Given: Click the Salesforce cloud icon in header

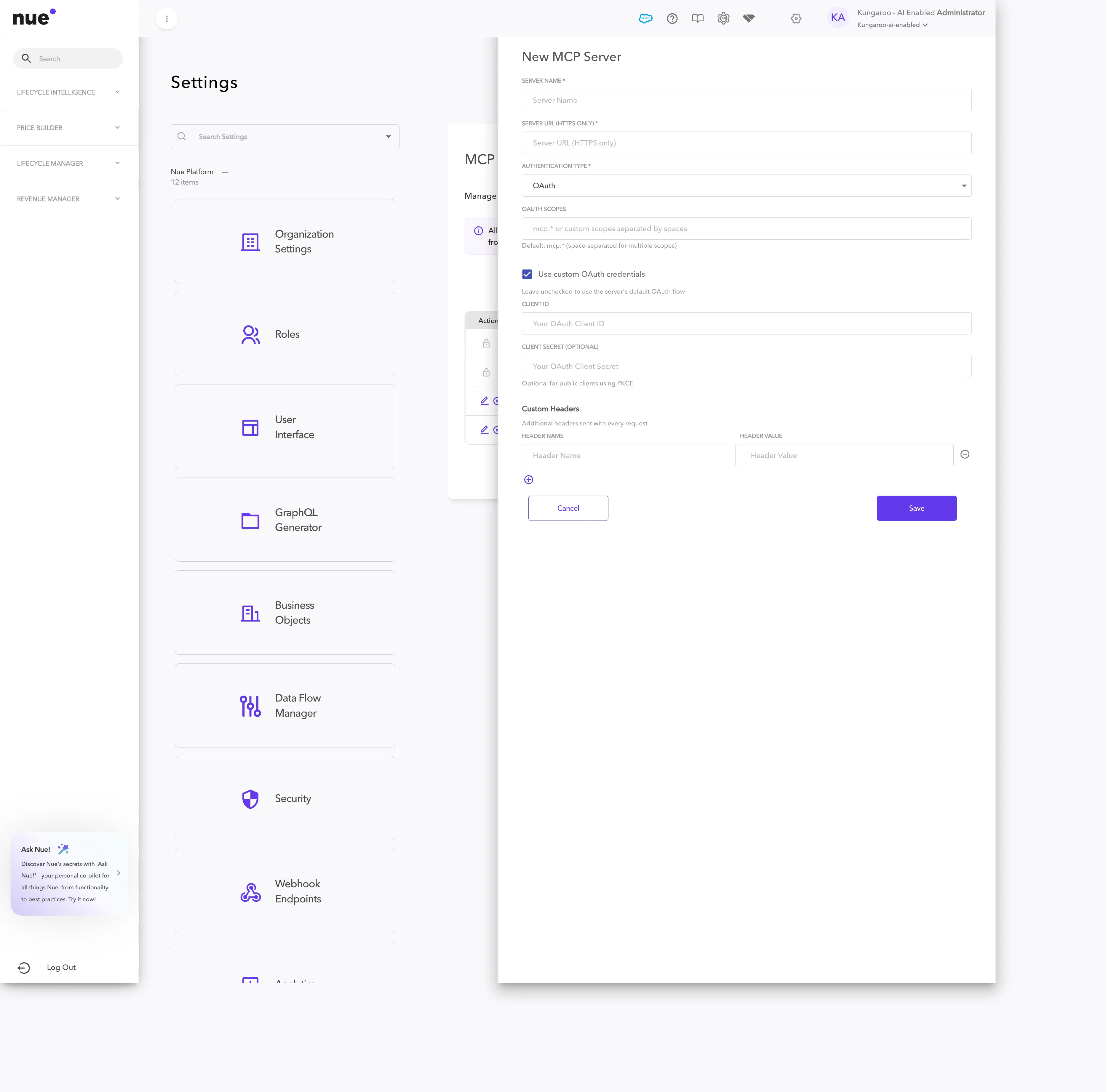Looking at the screenshot, I should [x=645, y=18].
